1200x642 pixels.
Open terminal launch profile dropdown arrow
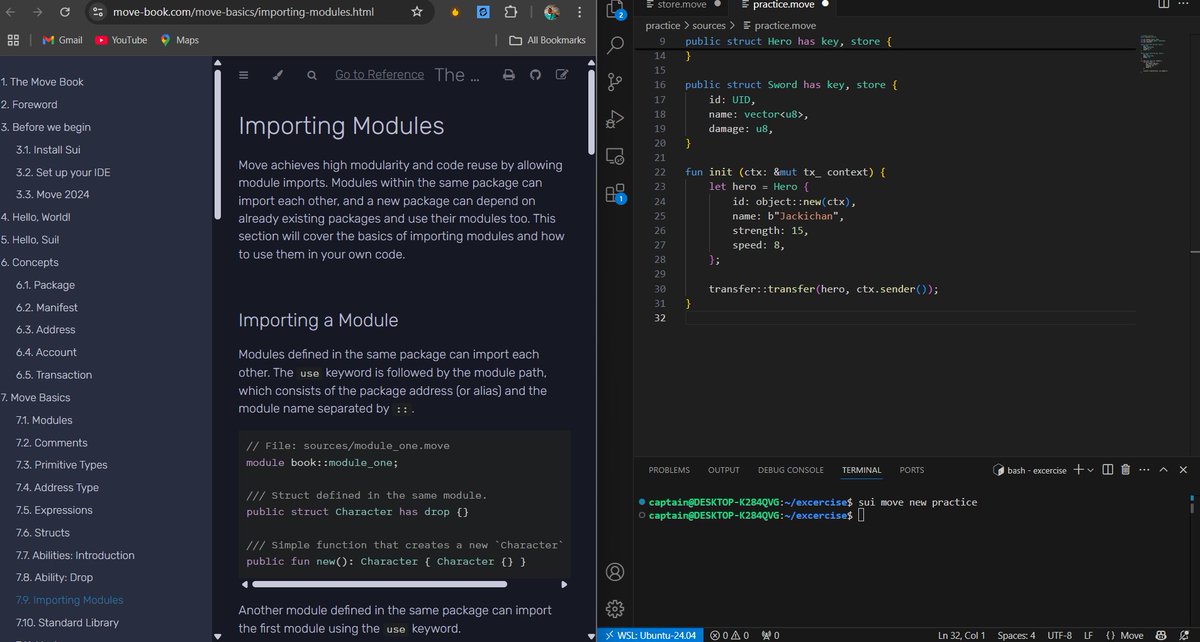click(1091, 470)
